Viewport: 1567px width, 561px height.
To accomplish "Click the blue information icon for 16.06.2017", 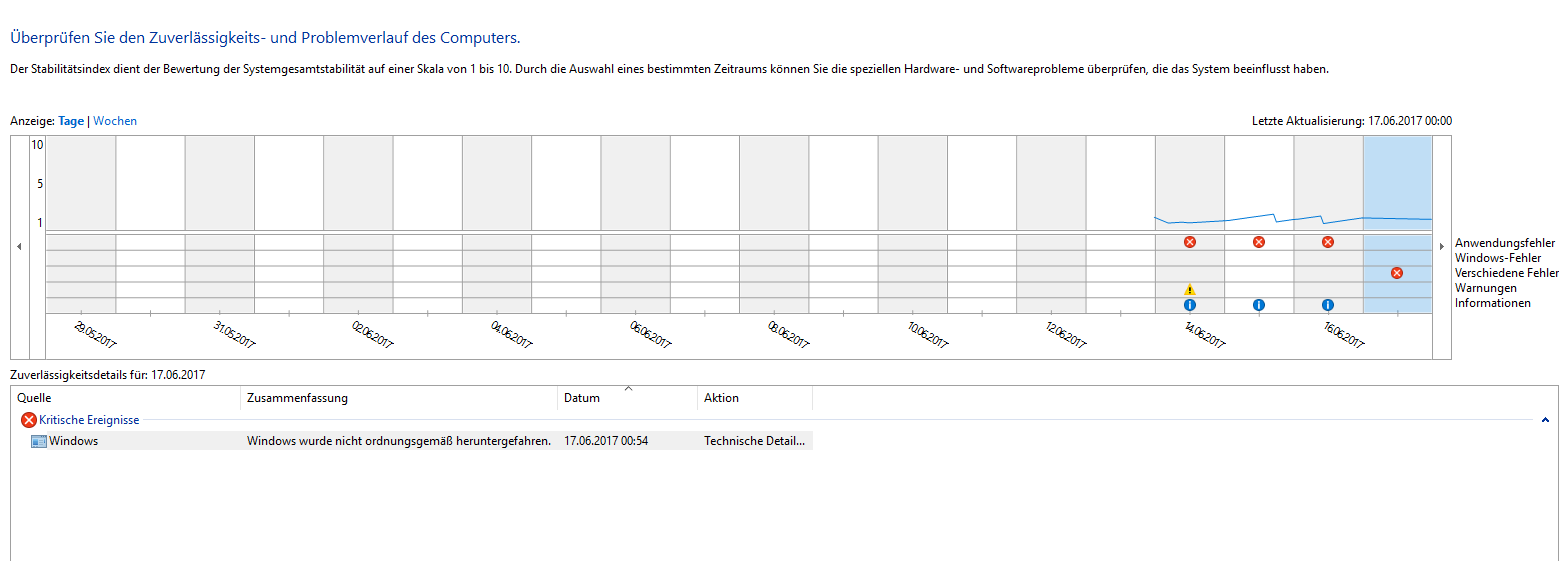I will (1328, 305).
